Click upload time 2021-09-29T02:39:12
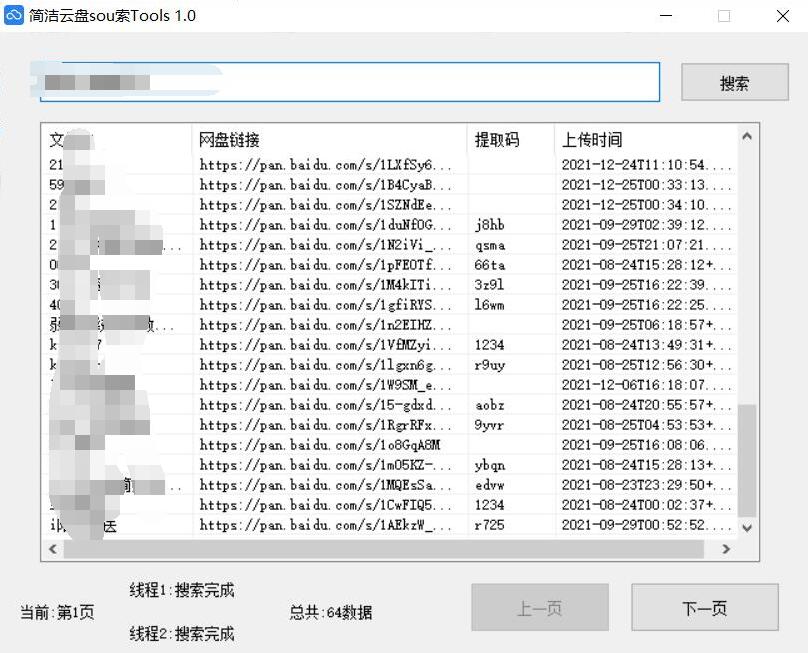Image resolution: width=808 pixels, height=653 pixels. point(647,225)
